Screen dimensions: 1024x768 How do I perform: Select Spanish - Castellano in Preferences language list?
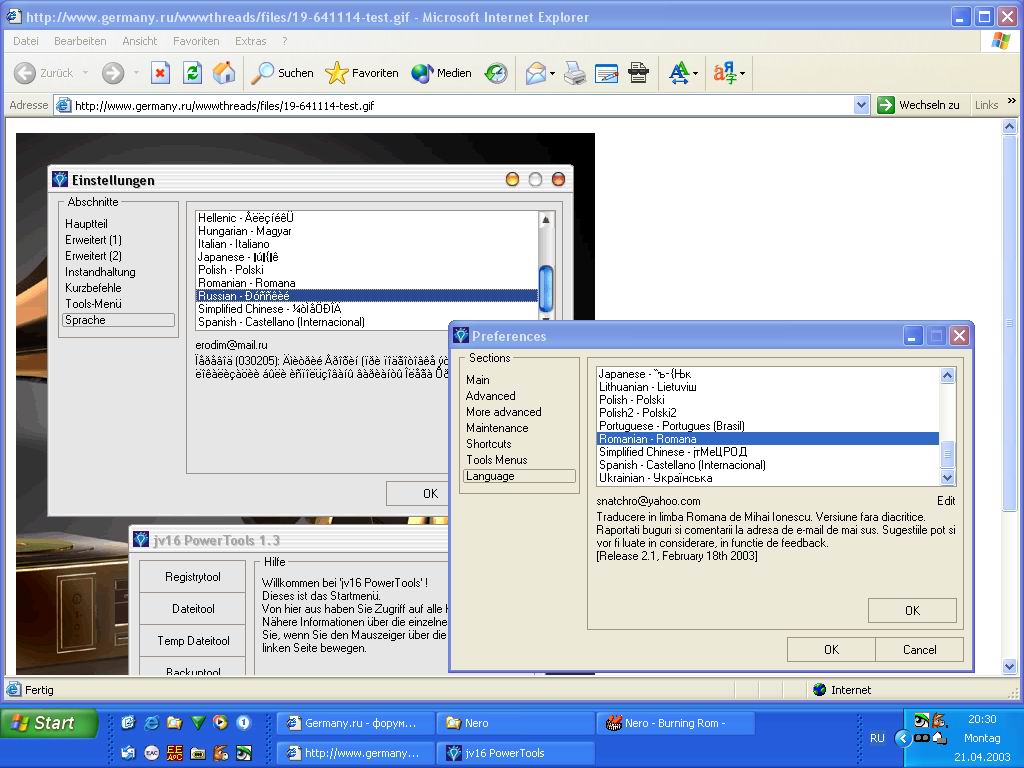(x=682, y=465)
